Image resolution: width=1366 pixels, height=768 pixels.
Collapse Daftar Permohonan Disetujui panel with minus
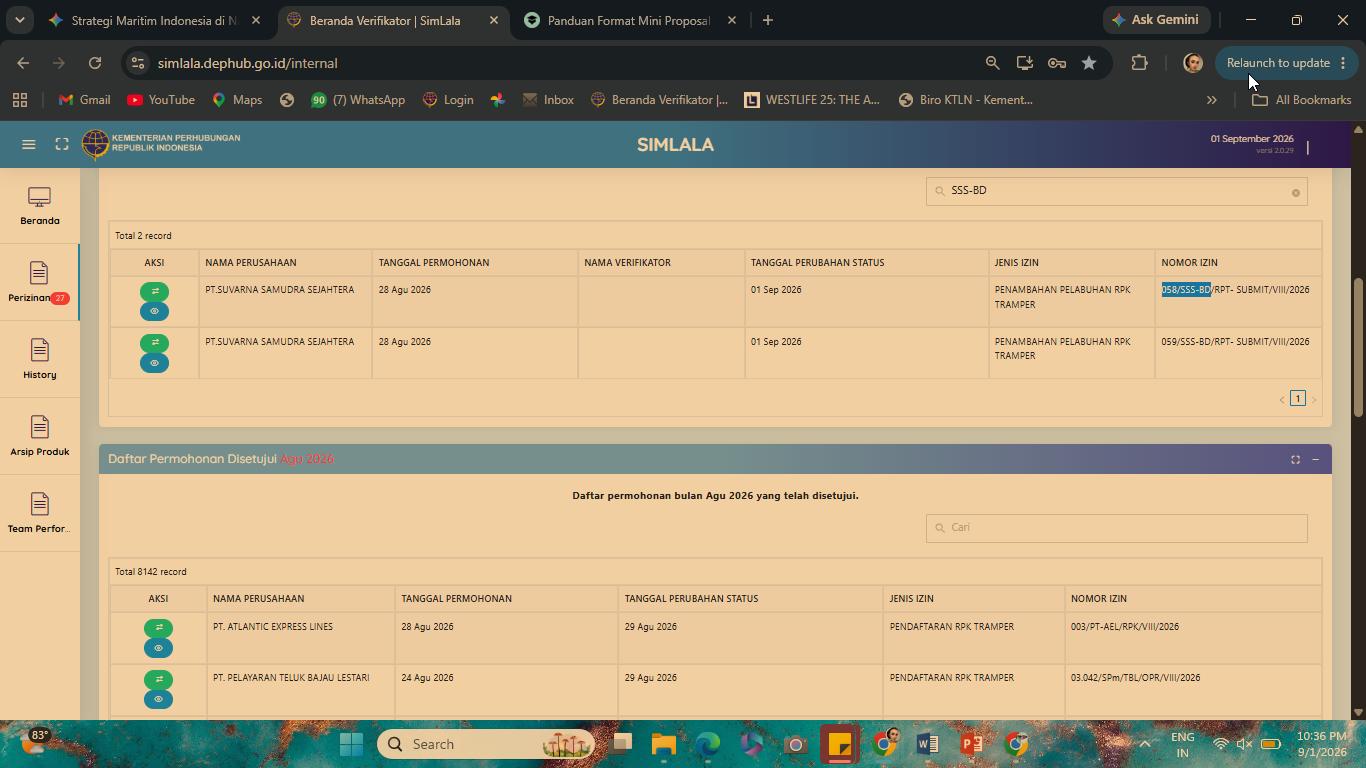[1315, 460]
